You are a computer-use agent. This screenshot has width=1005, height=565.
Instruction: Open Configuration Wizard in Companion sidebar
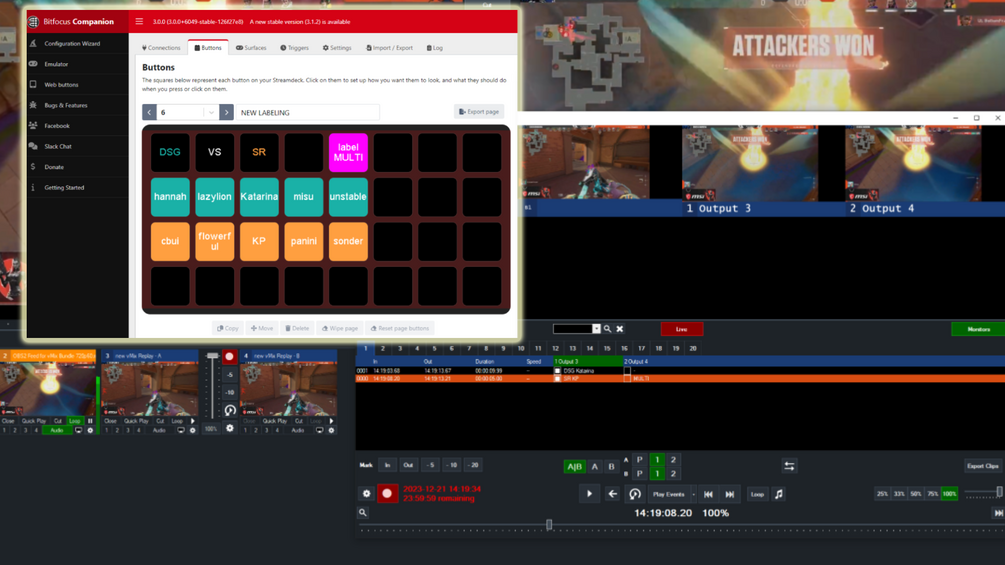(x=72, y=44)
